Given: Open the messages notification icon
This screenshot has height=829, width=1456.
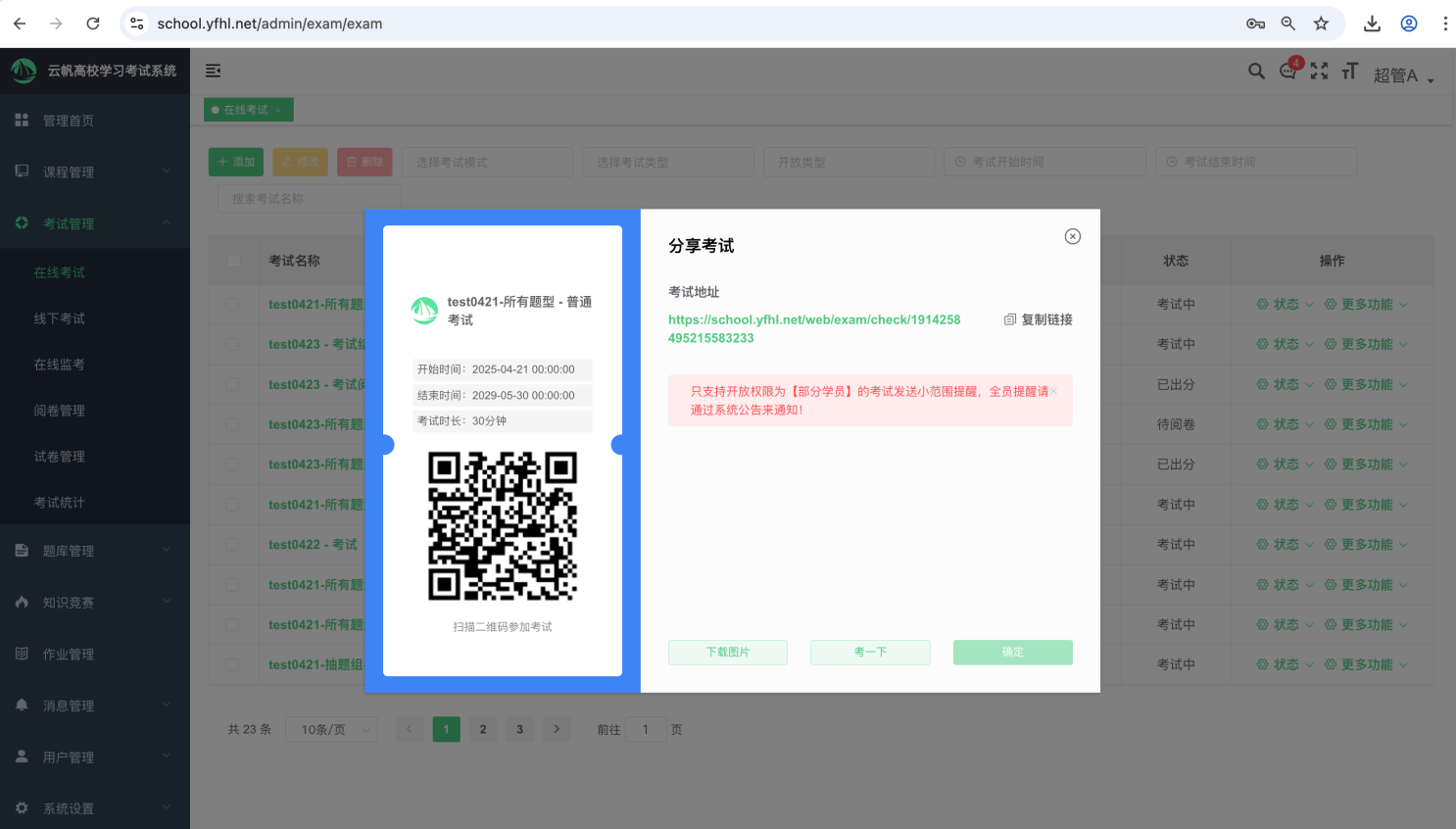Looking at the screenshot, I should 1288,72.
